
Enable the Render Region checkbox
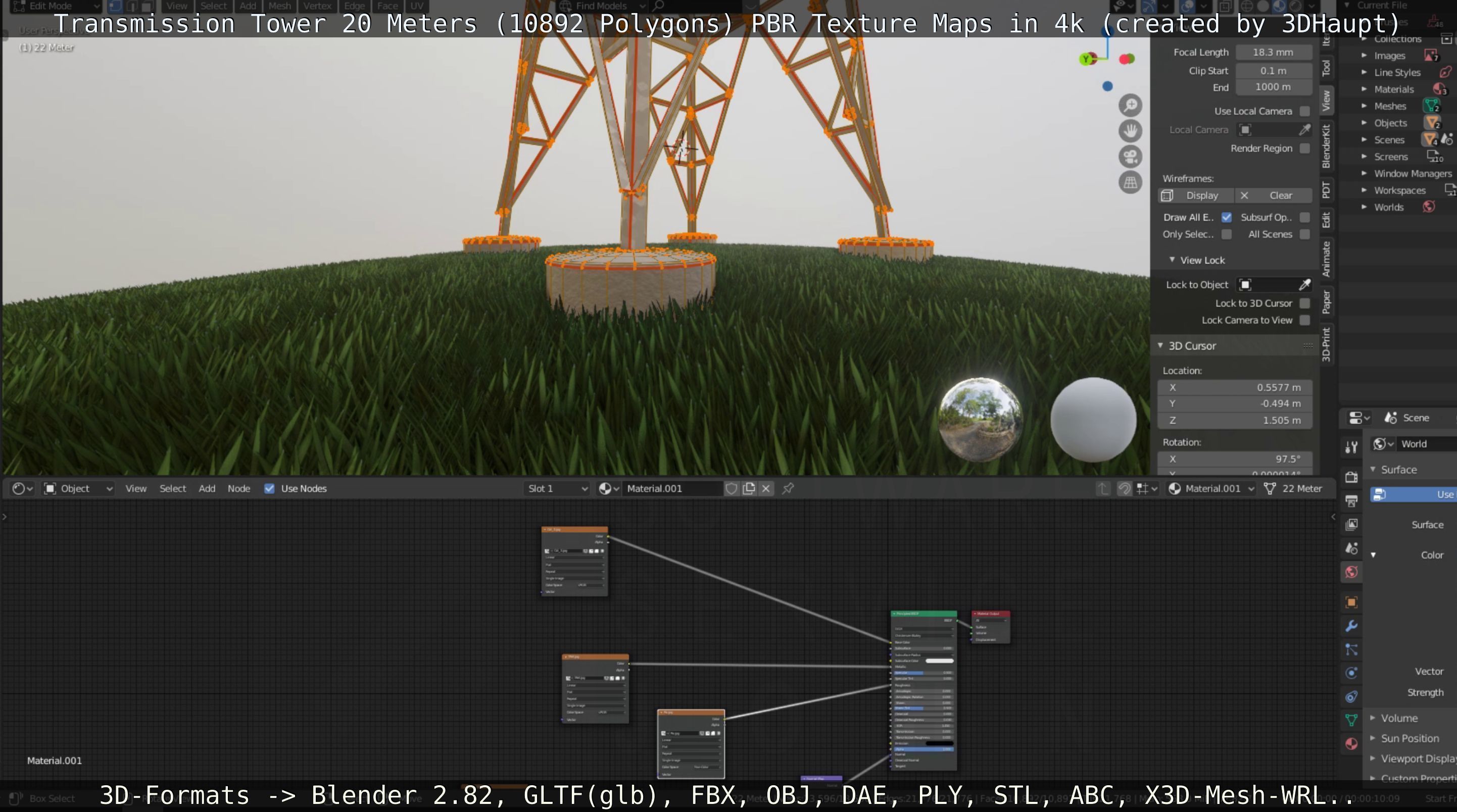click(1304, 148)
